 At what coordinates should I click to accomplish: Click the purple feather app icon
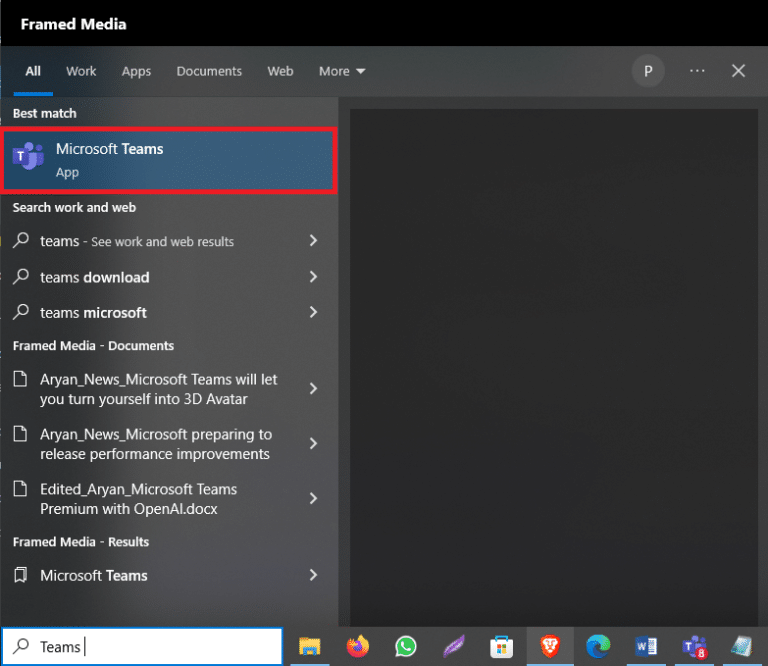coord(454,646)
